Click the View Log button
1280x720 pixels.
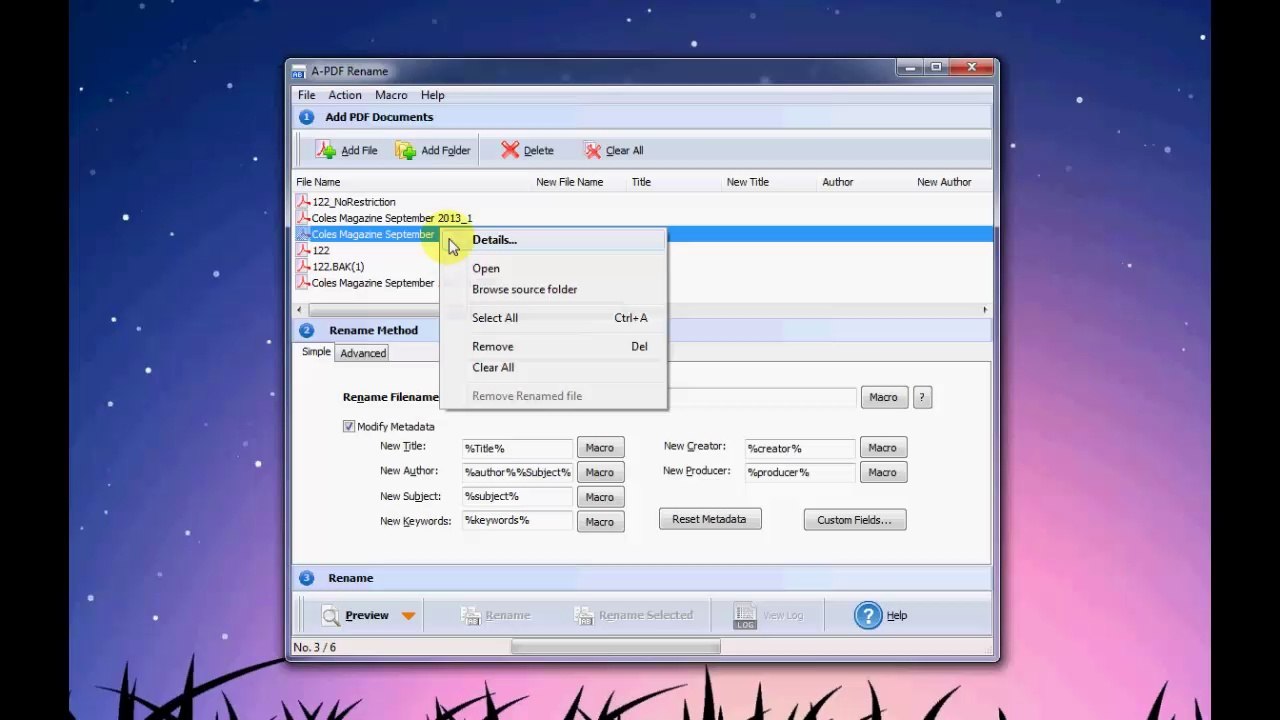[x=768, y=615]
